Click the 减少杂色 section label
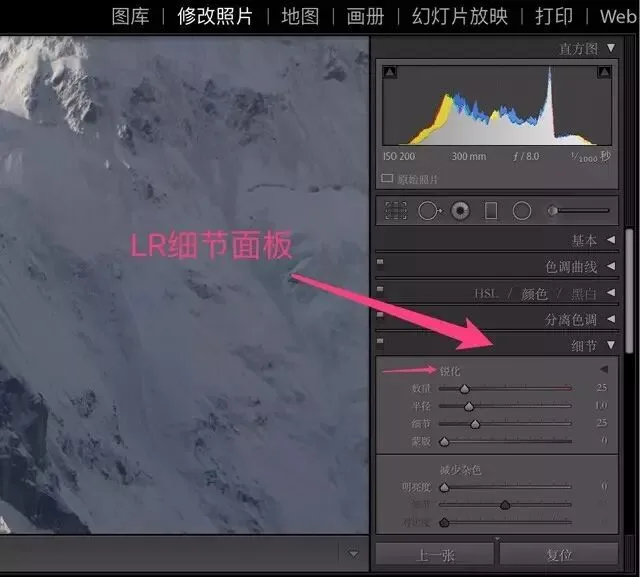This screenshot has height=577, width=640. (460, 470)
